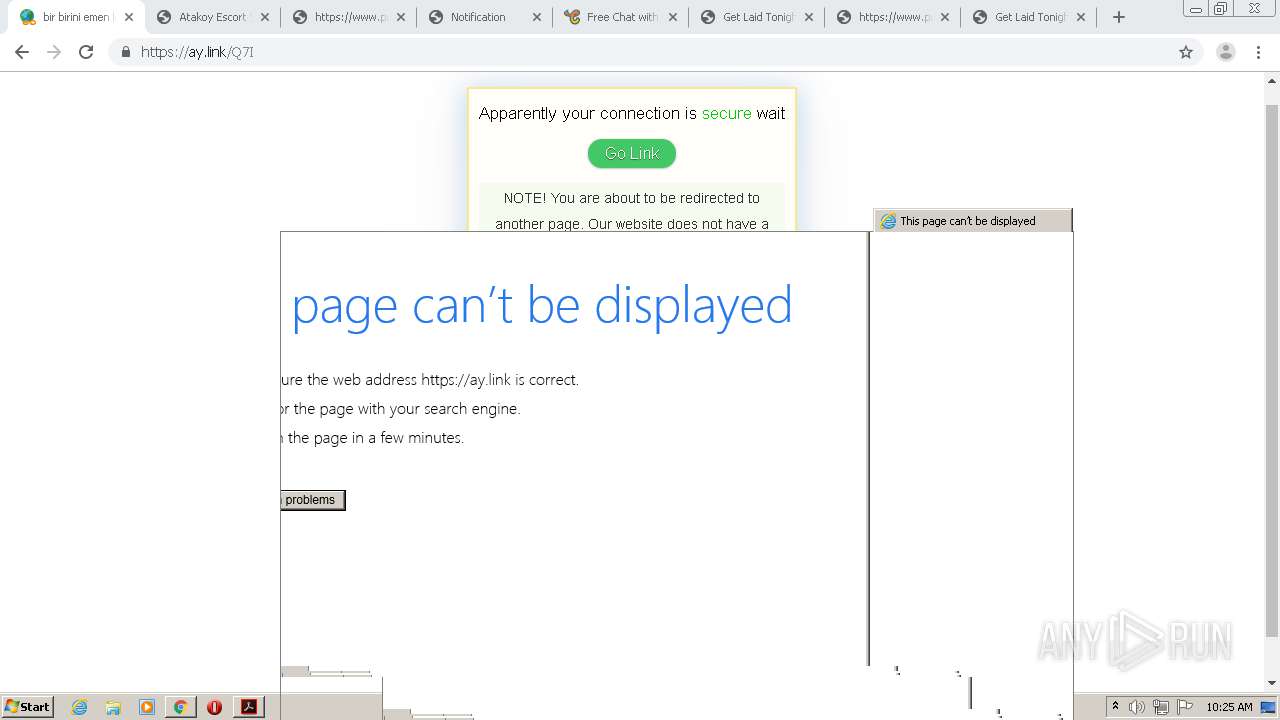Switch to the Atakoy Escort tab
This screenshot has width=1280, height=720.
click(x=212, y=17)
